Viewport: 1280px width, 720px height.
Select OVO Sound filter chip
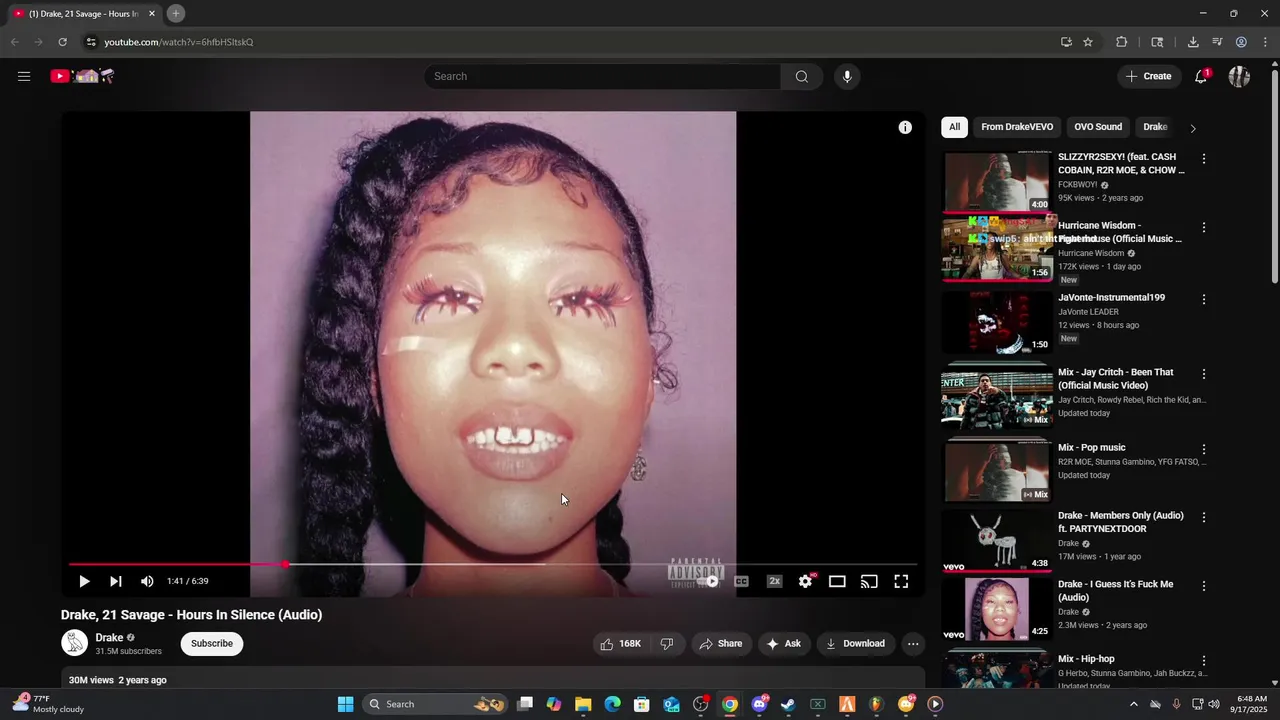(x=1098, y=127)
